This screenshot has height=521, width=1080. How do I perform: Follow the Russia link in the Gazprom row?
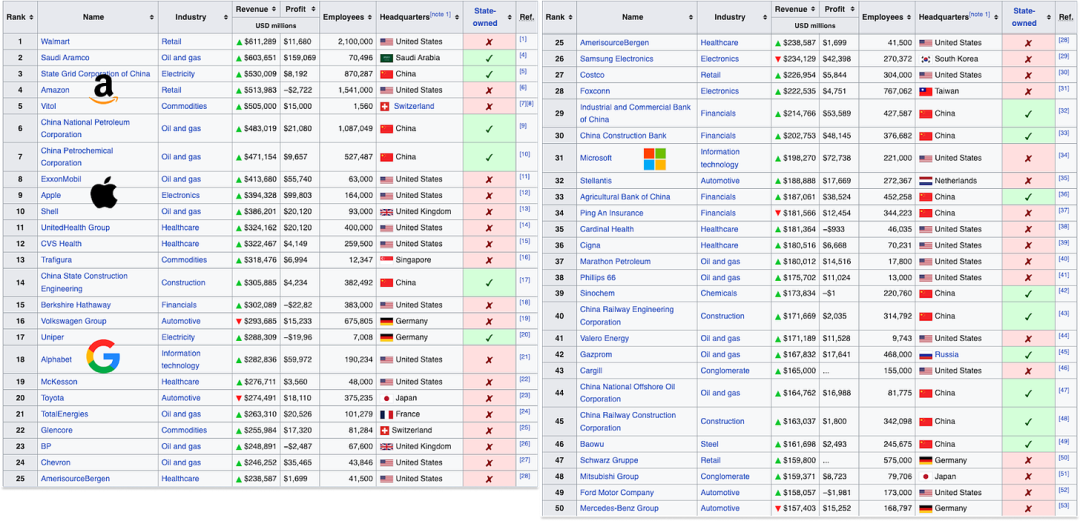click(946, 355)
